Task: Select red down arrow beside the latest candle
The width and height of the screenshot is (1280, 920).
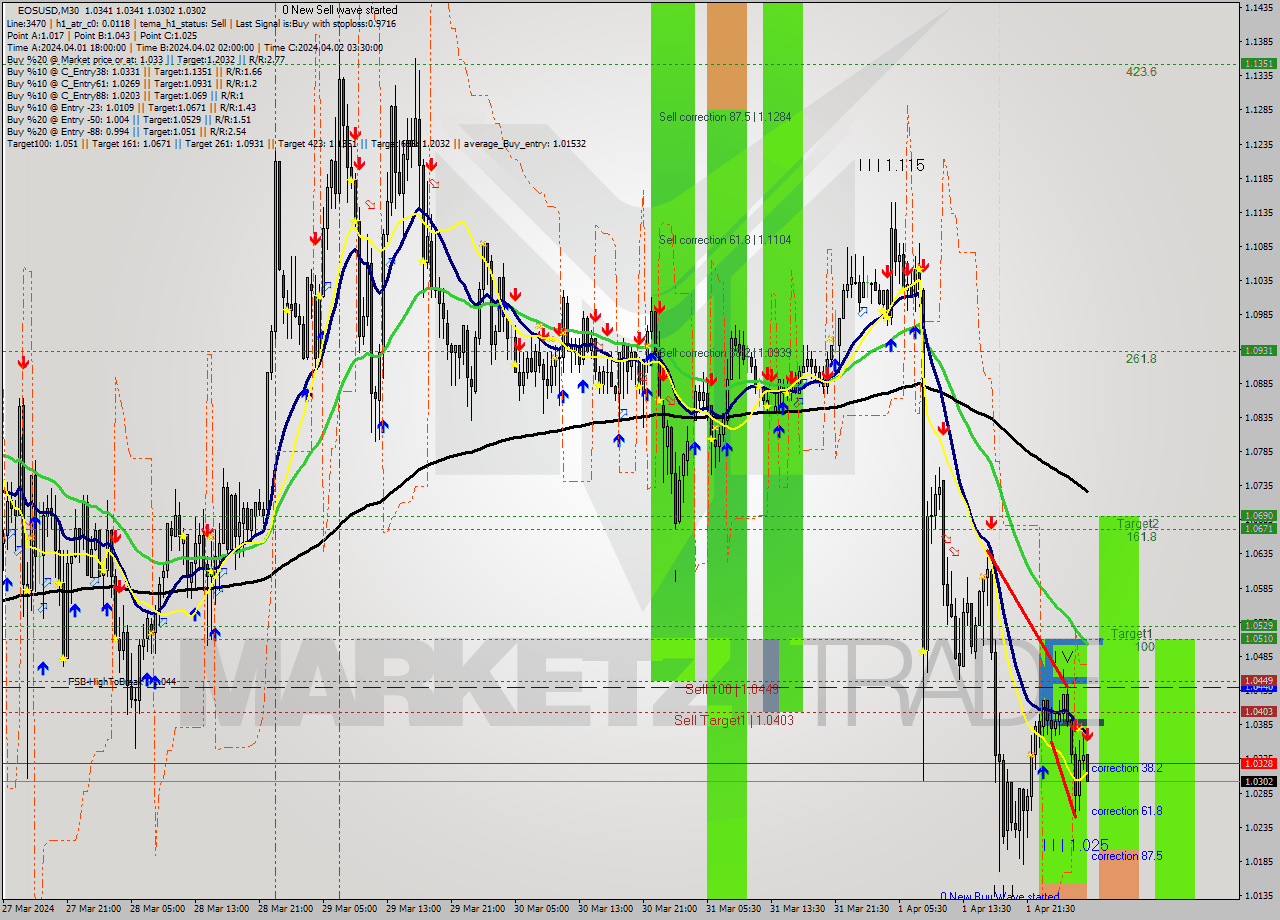Action: click(1087, 734)
